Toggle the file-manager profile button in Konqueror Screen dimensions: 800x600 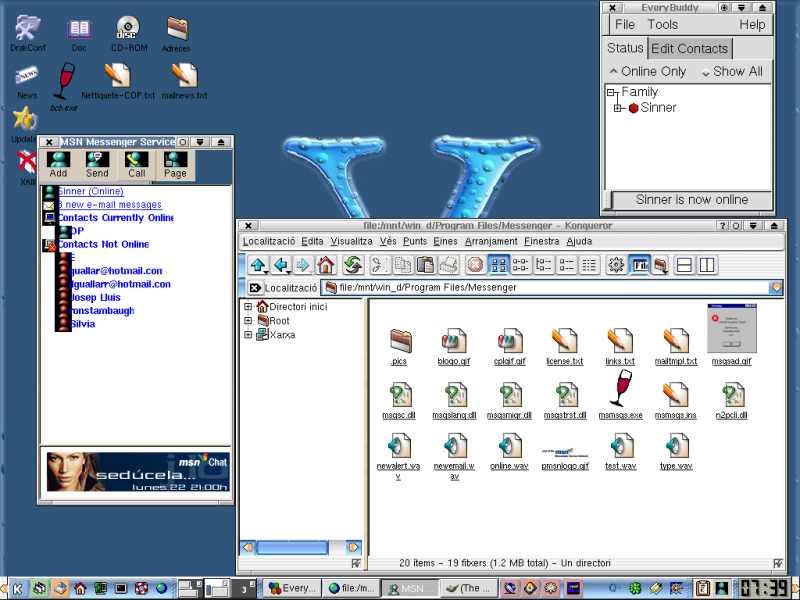pos(639,265)
